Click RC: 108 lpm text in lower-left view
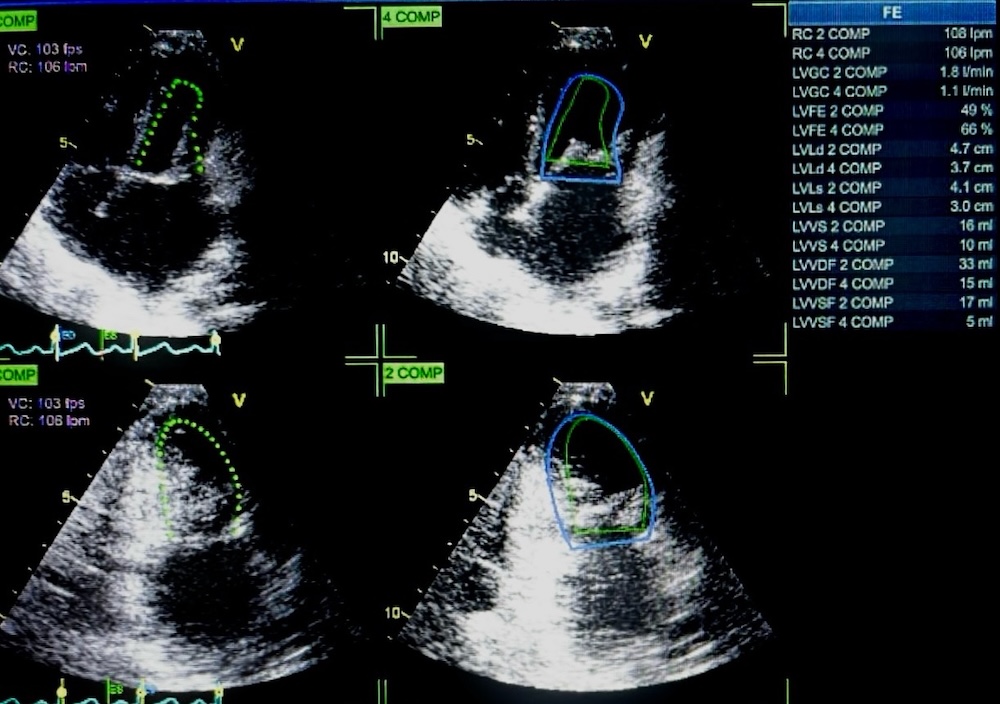The height and width of the screenshot is (704, 1000). pos(49,421)
